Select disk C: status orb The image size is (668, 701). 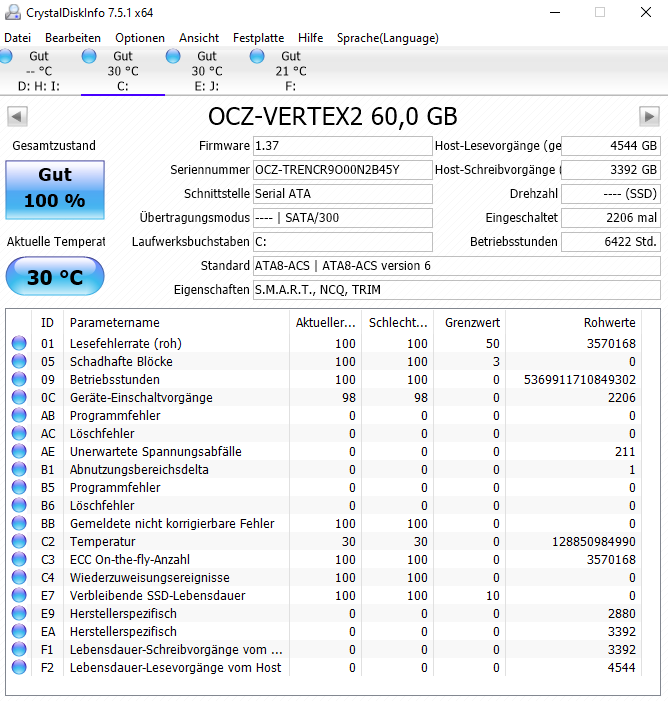pyautogui.click(x=89, y=56)
